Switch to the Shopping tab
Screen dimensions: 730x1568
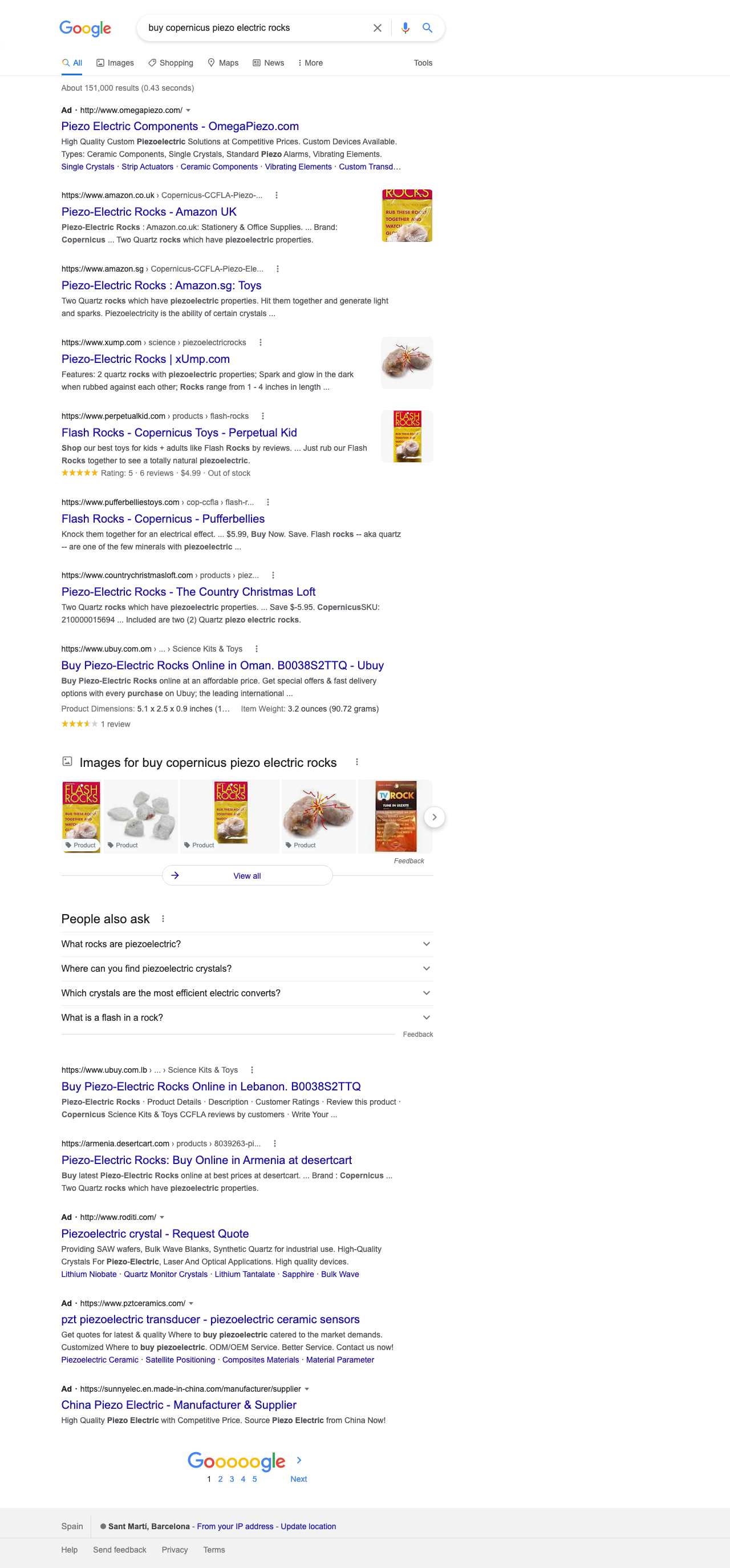[171, 63]
